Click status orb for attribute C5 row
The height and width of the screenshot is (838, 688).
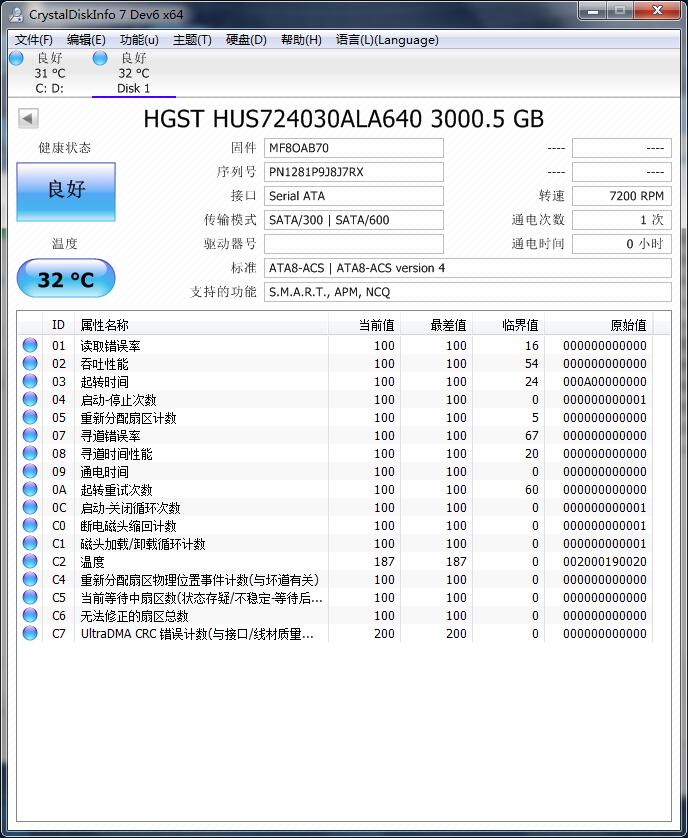click(30, 598)
